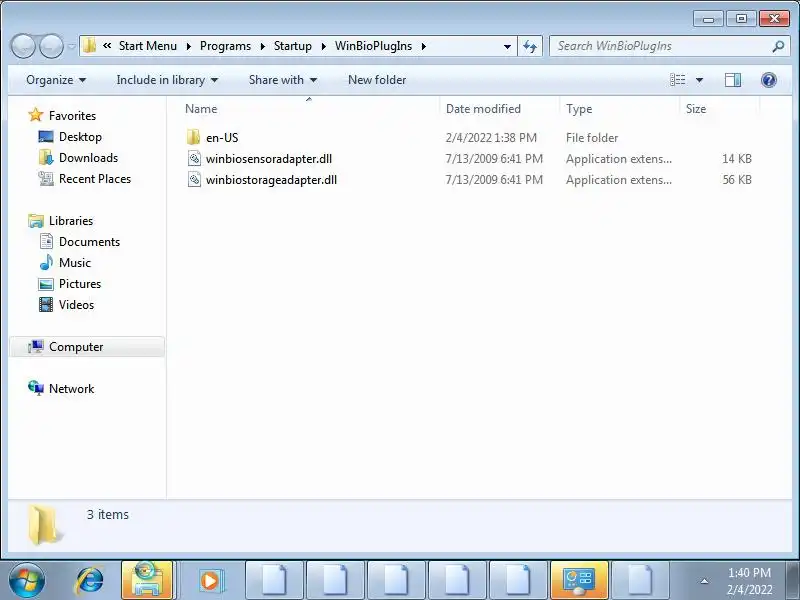Select the en-US folder icon

[193, 137]
